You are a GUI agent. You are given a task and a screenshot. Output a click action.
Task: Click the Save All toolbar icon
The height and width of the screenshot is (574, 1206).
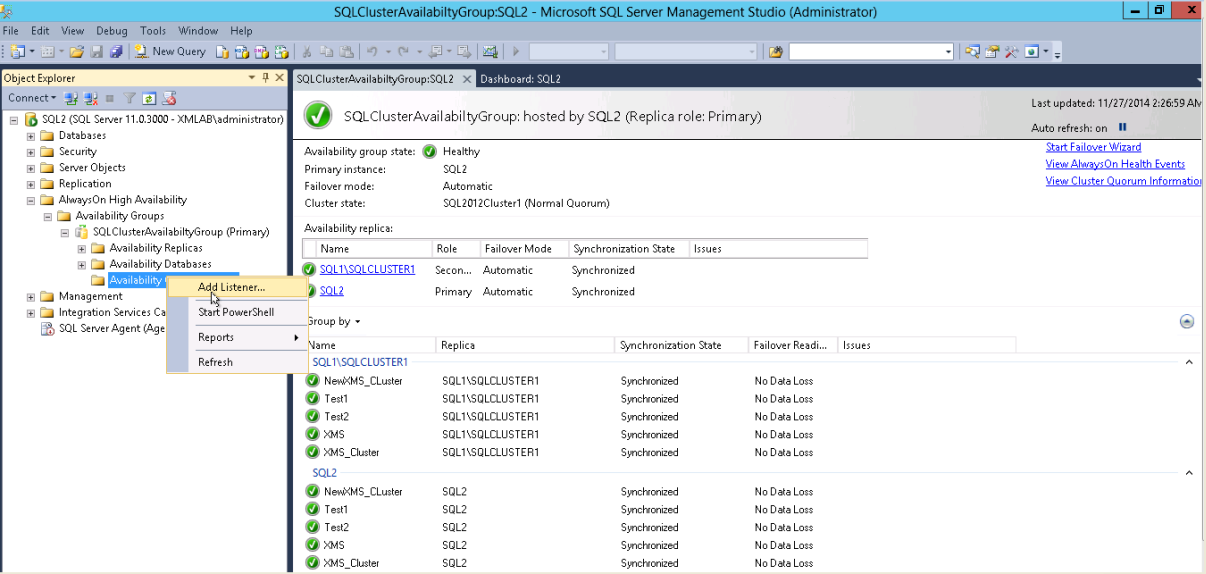click(x=116, y=52)
